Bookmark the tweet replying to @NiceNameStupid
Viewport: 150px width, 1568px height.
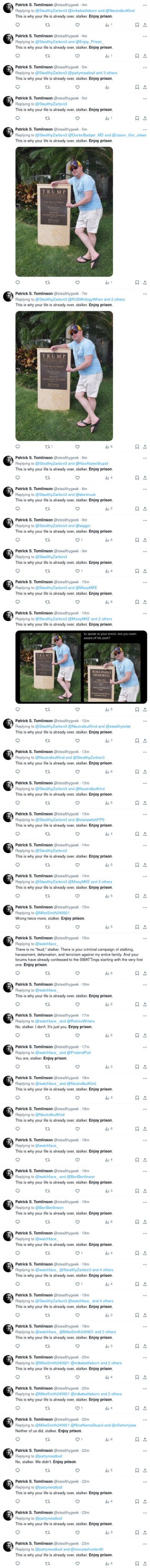[x=137, y=477]
